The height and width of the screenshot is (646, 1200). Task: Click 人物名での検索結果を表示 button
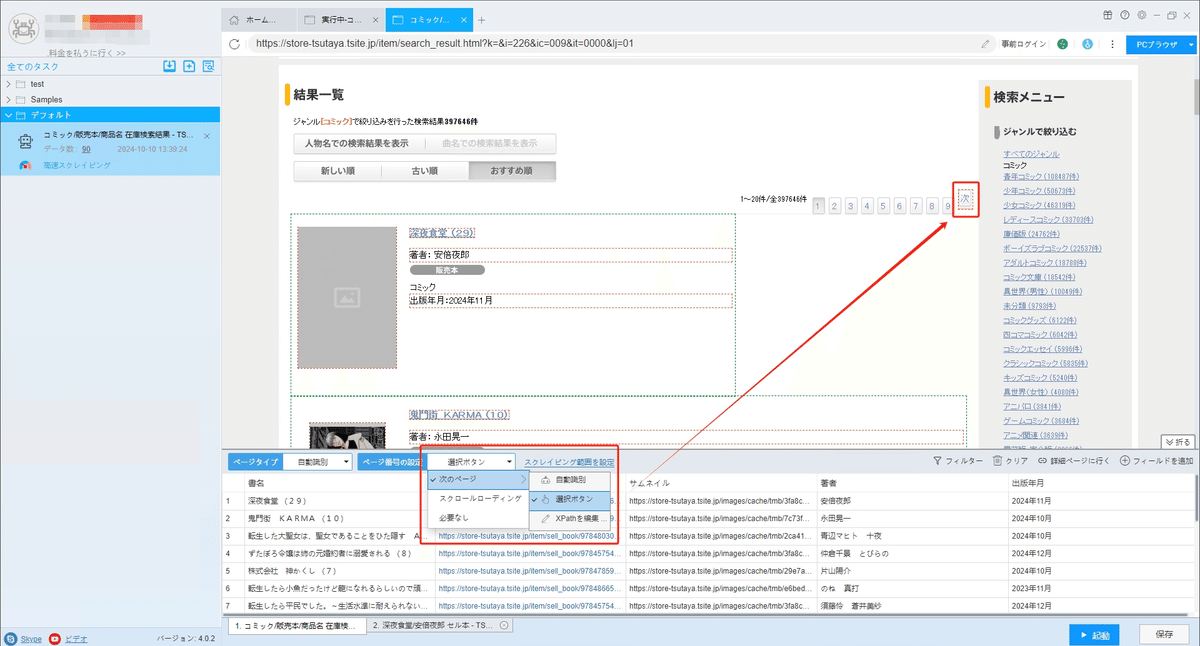click(x=357, y=143)
